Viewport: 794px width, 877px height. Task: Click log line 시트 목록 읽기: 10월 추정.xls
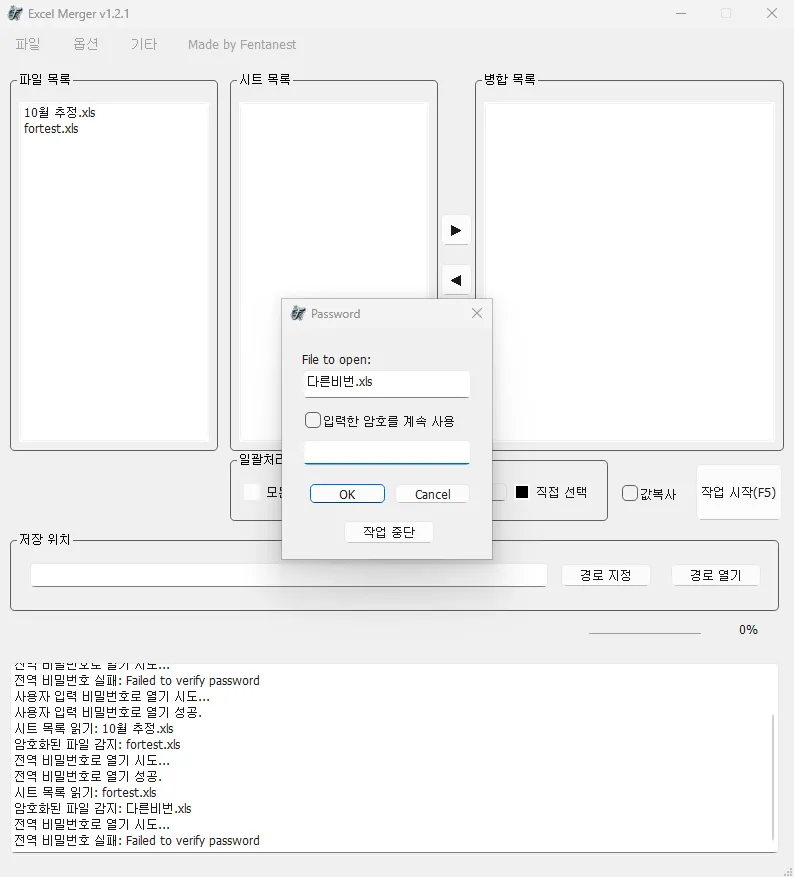[94, 728]
